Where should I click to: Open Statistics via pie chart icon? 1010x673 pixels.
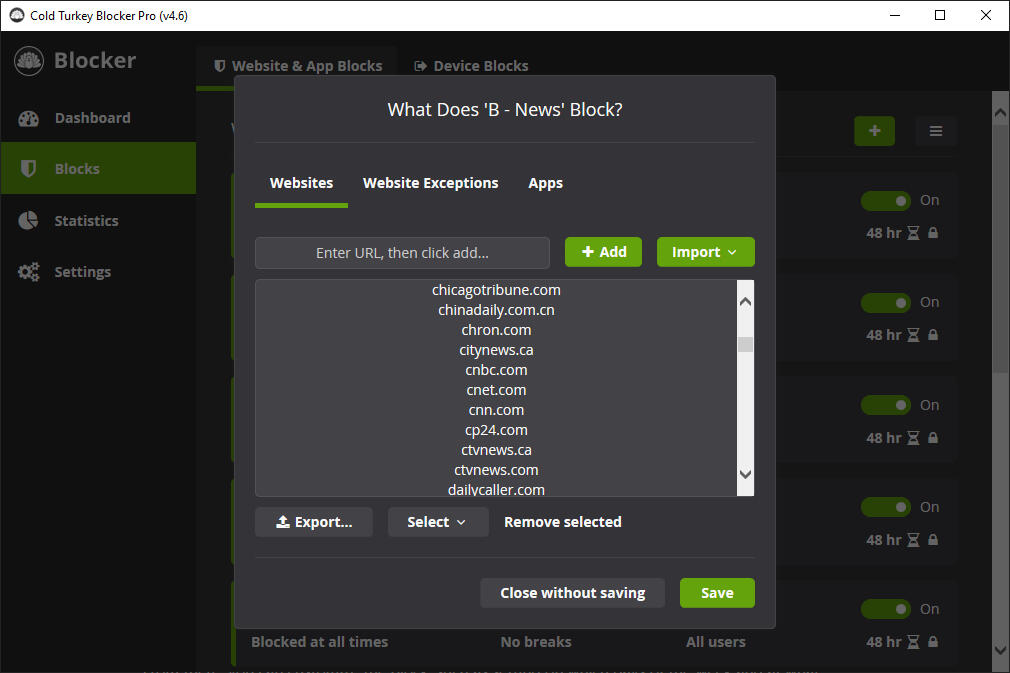point(29,221)
